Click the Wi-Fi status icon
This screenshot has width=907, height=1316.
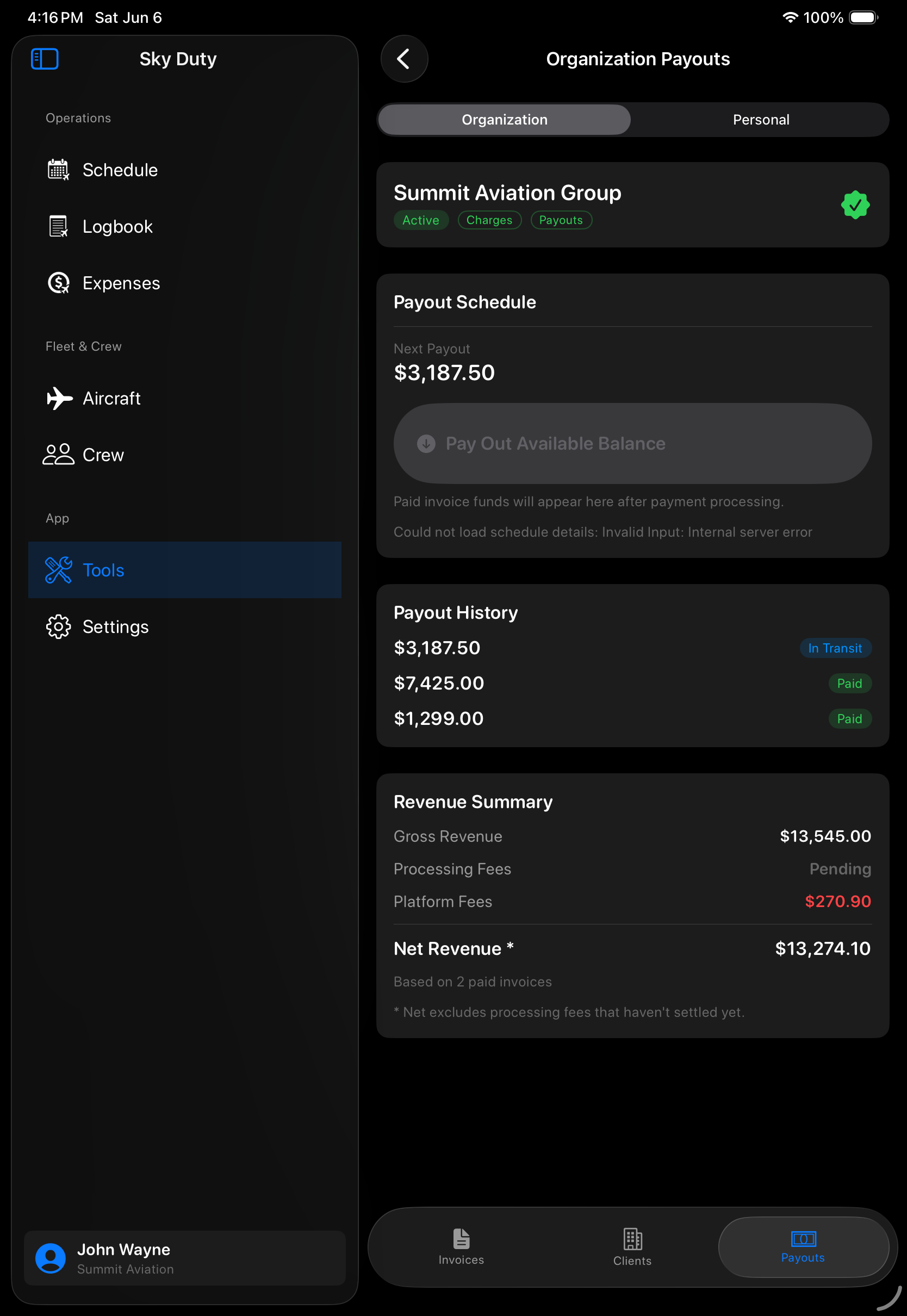click(x=790, y=17)
